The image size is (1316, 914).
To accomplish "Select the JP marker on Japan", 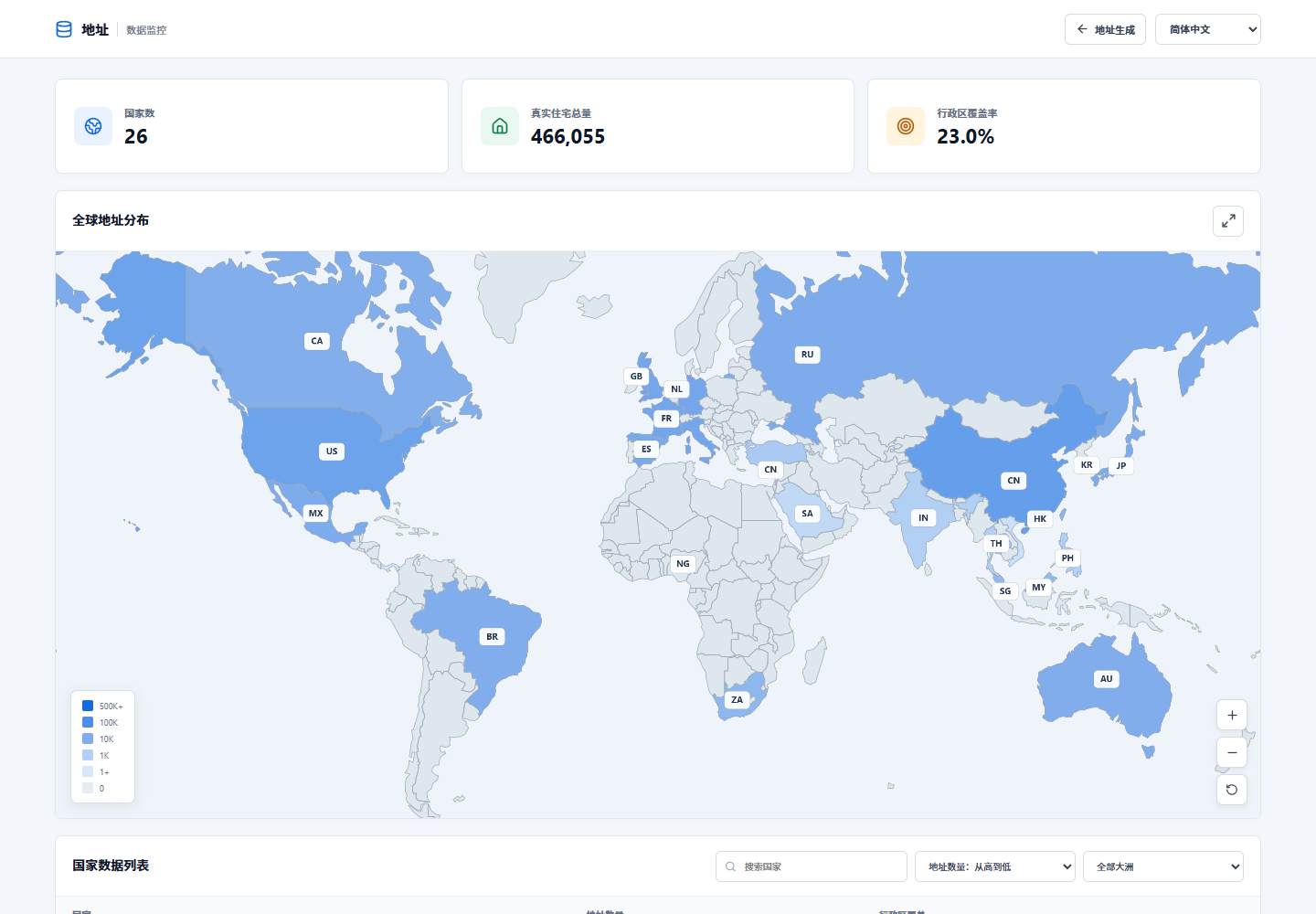I will point(1121,465).
